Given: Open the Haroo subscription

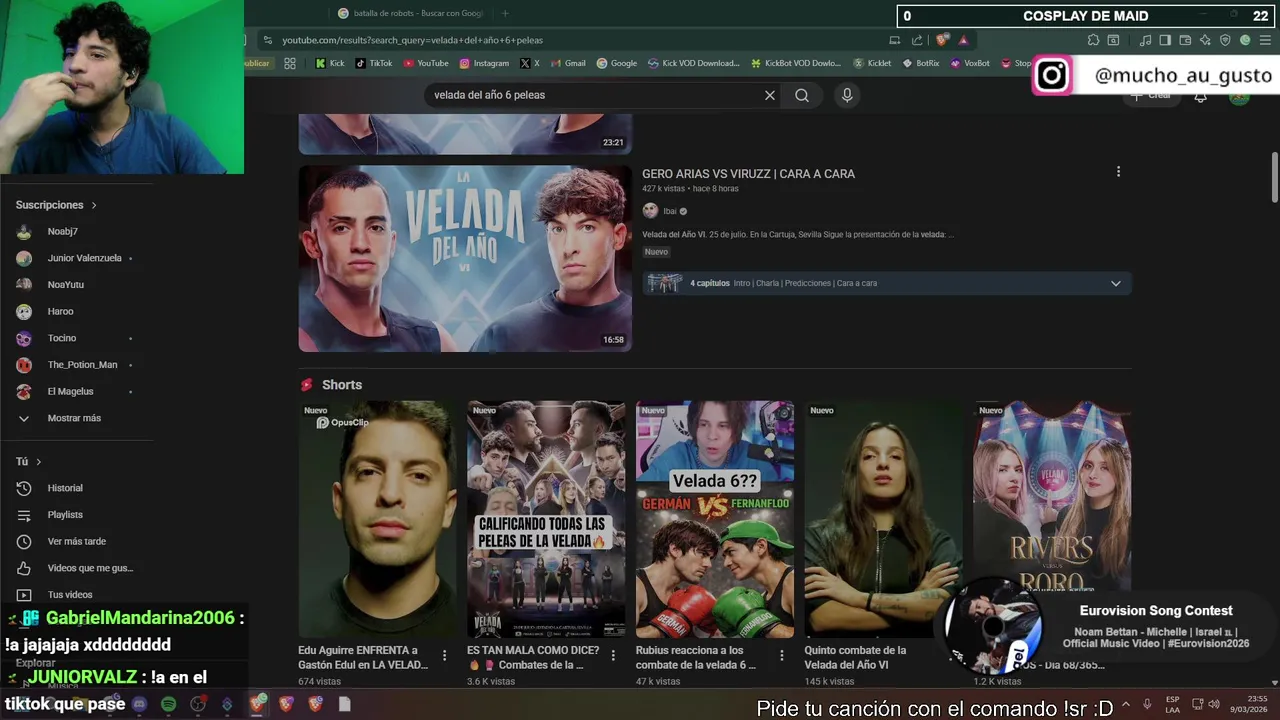Looking at the screenshot, I should pyautogui.click(x=60, y=311).
